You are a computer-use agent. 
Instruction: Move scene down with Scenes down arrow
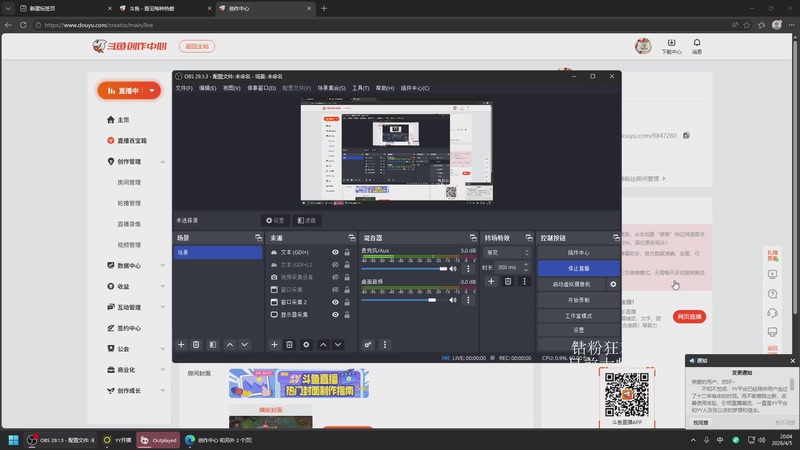tap(245, 345)
